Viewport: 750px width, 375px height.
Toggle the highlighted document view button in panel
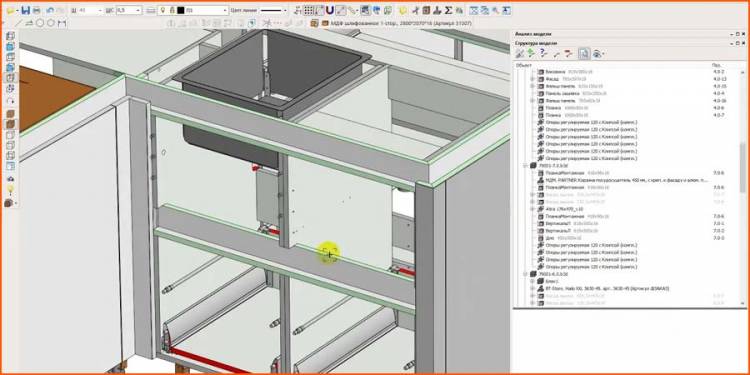pyautogui.click(x=583, y=54)
